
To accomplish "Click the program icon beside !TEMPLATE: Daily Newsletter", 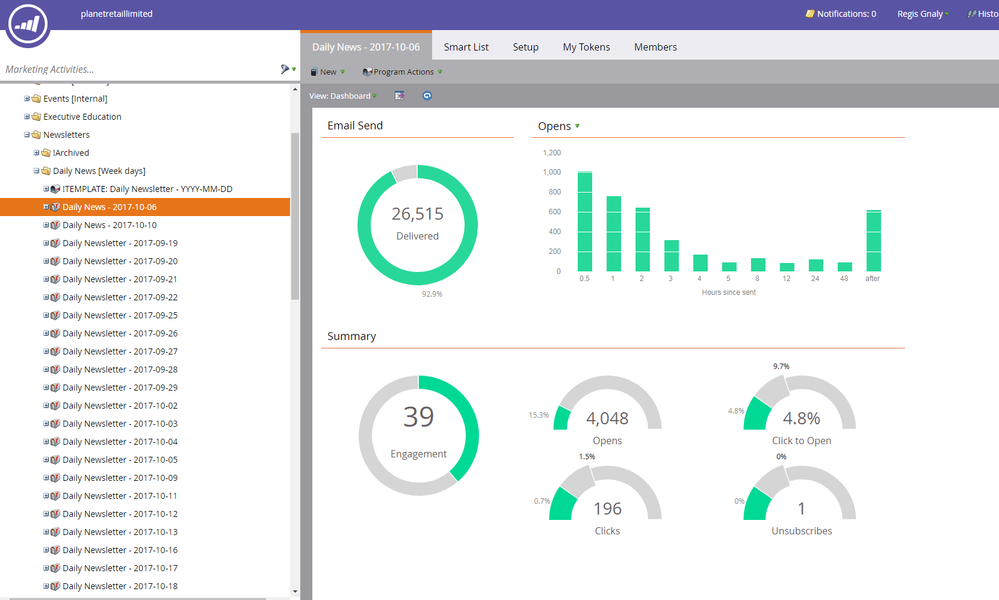I will point(55,189).
